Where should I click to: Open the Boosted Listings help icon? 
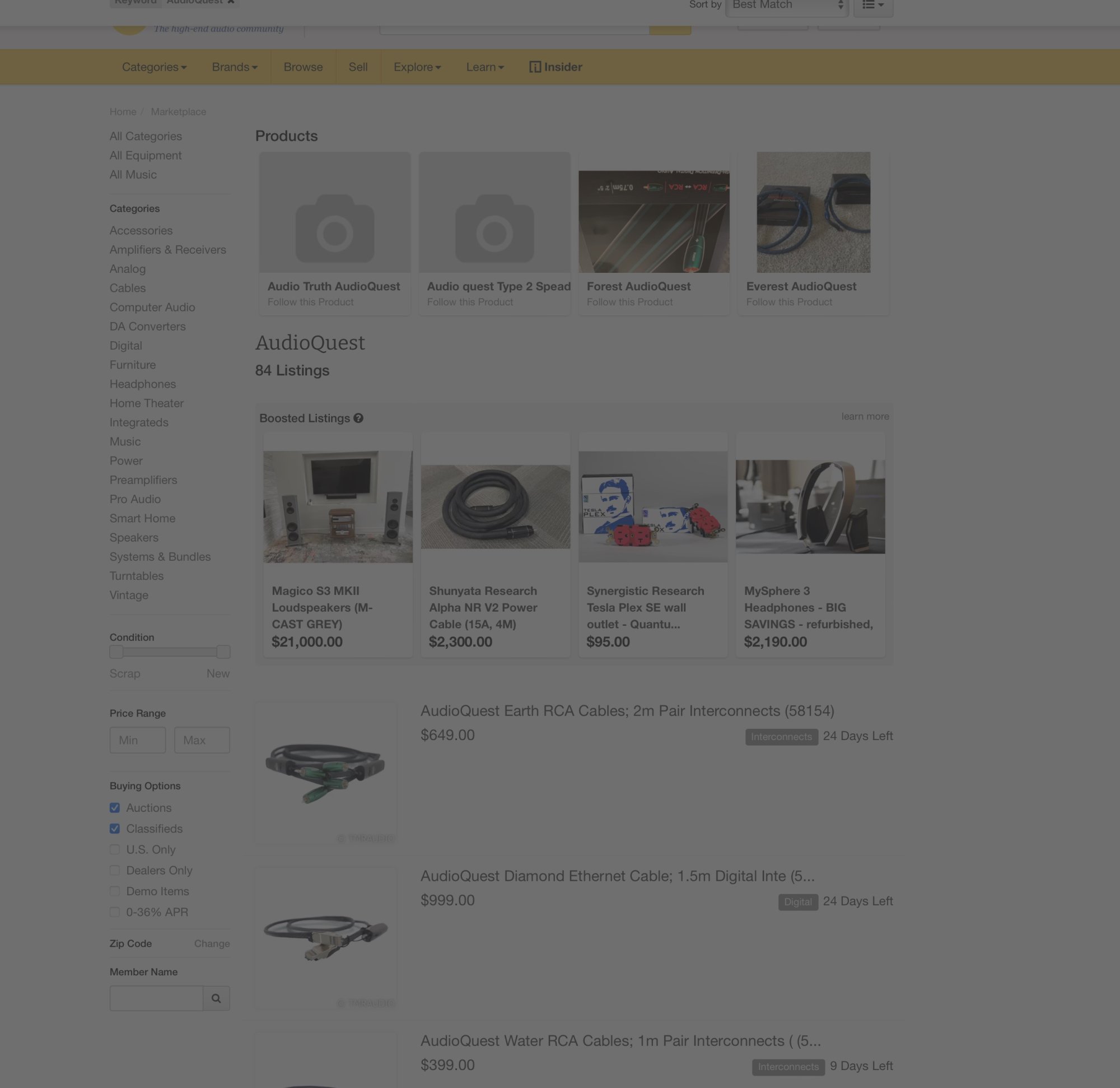(x=359, y=418)
